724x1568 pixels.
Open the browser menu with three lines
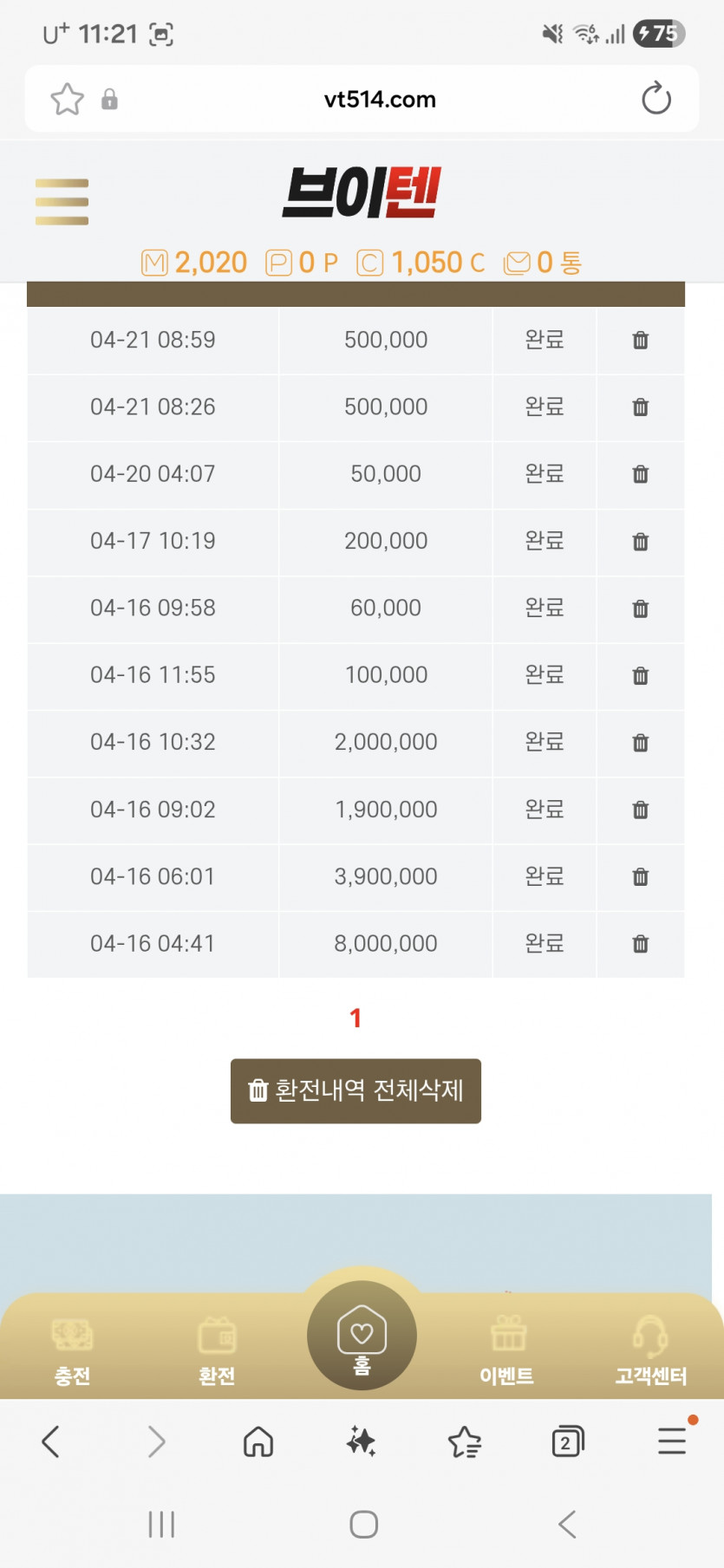pos(672,1441)
